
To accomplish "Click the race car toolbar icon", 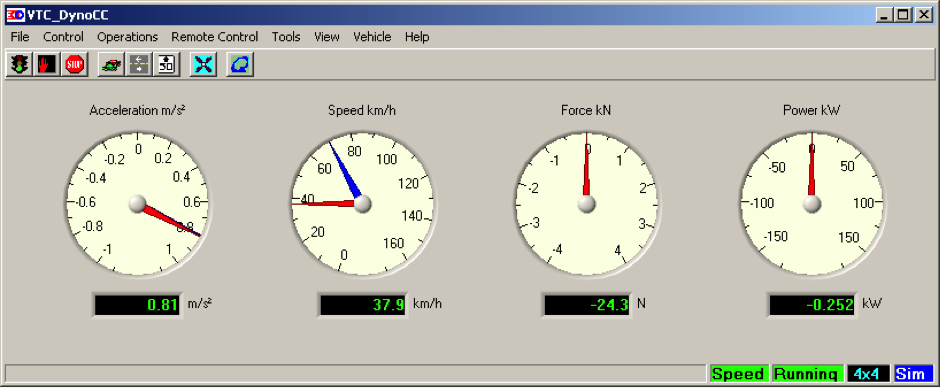I will (111, 64).
